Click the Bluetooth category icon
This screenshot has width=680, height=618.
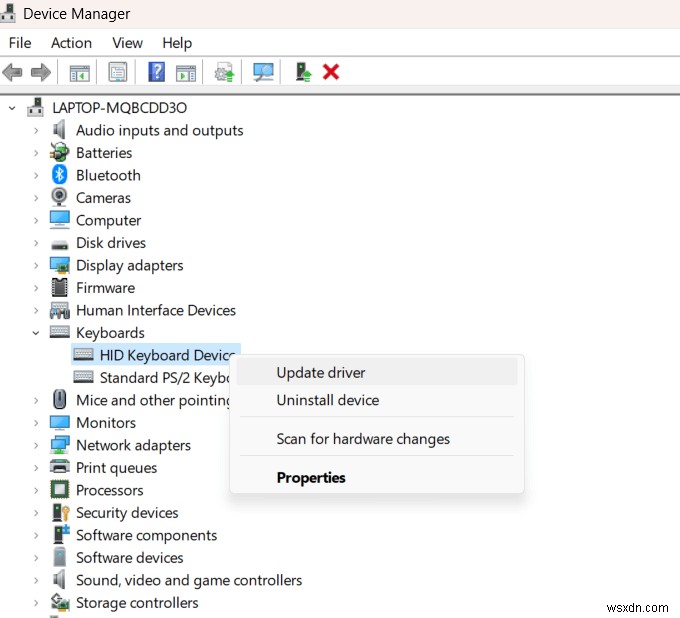pos(59,175)
